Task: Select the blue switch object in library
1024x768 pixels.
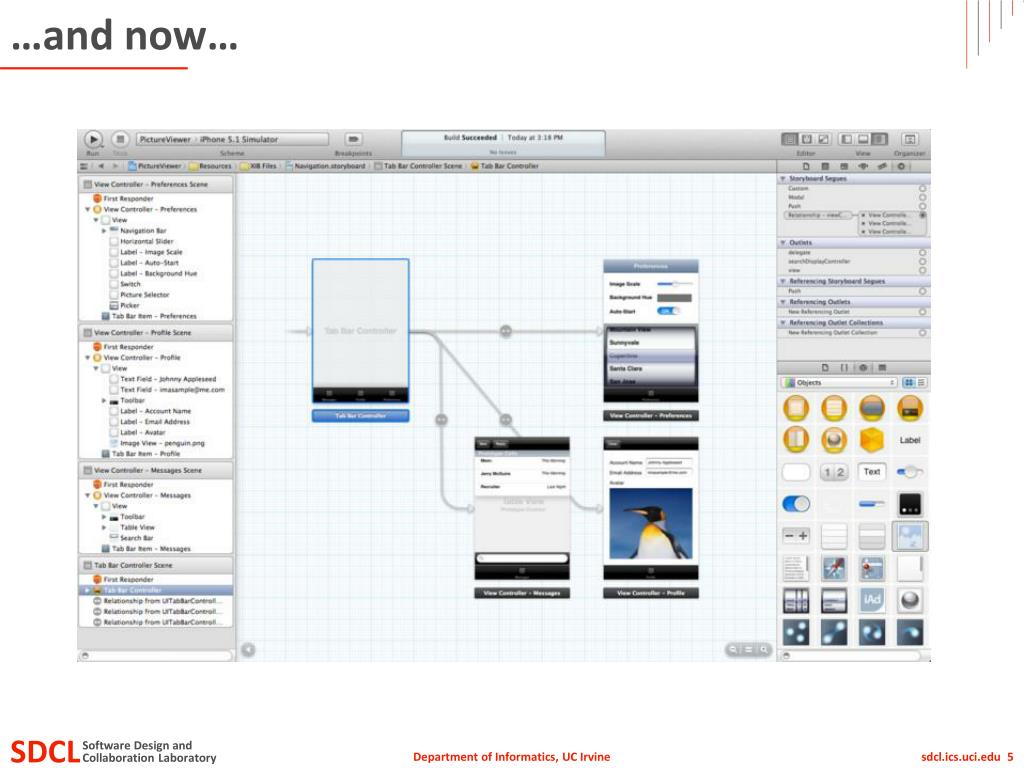Action: point(796,504)
